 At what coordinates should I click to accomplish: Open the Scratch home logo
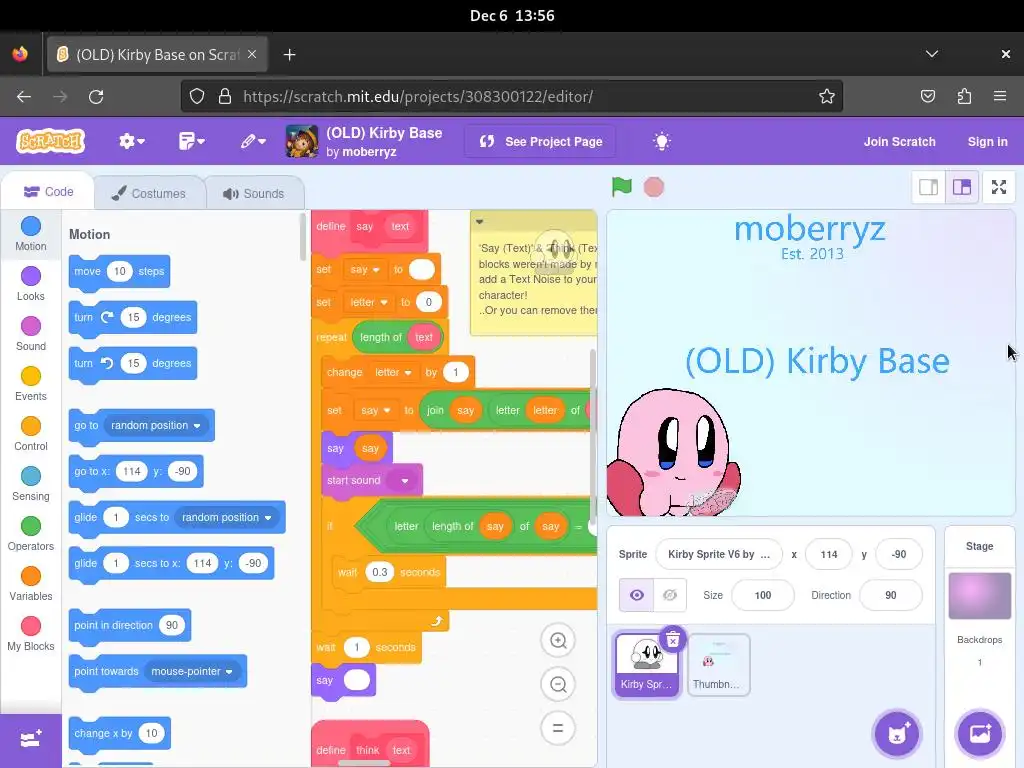pyautogui.click(x=50, y=141)
